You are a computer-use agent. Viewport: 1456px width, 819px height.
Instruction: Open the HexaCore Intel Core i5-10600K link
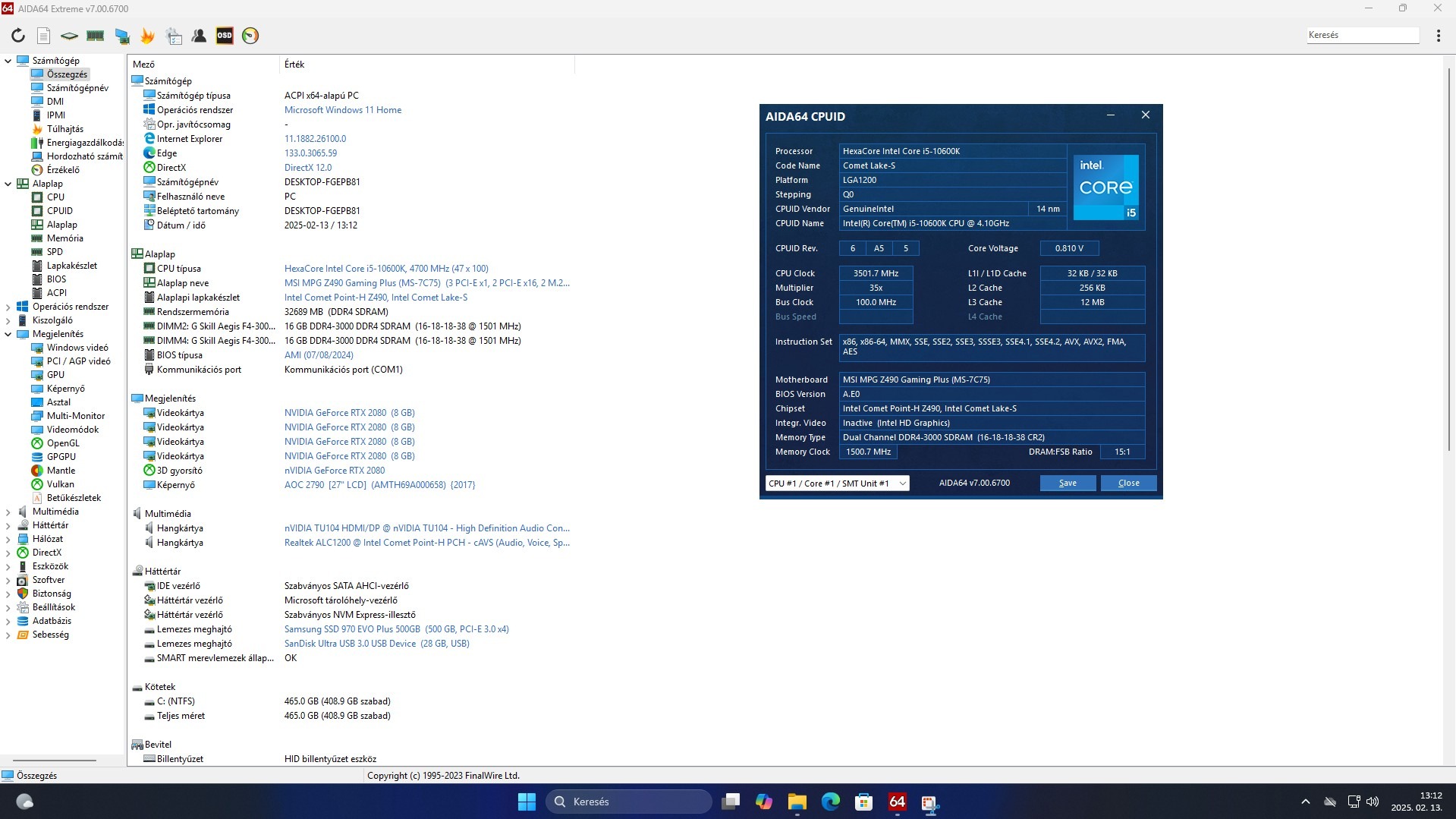[386, 269]
